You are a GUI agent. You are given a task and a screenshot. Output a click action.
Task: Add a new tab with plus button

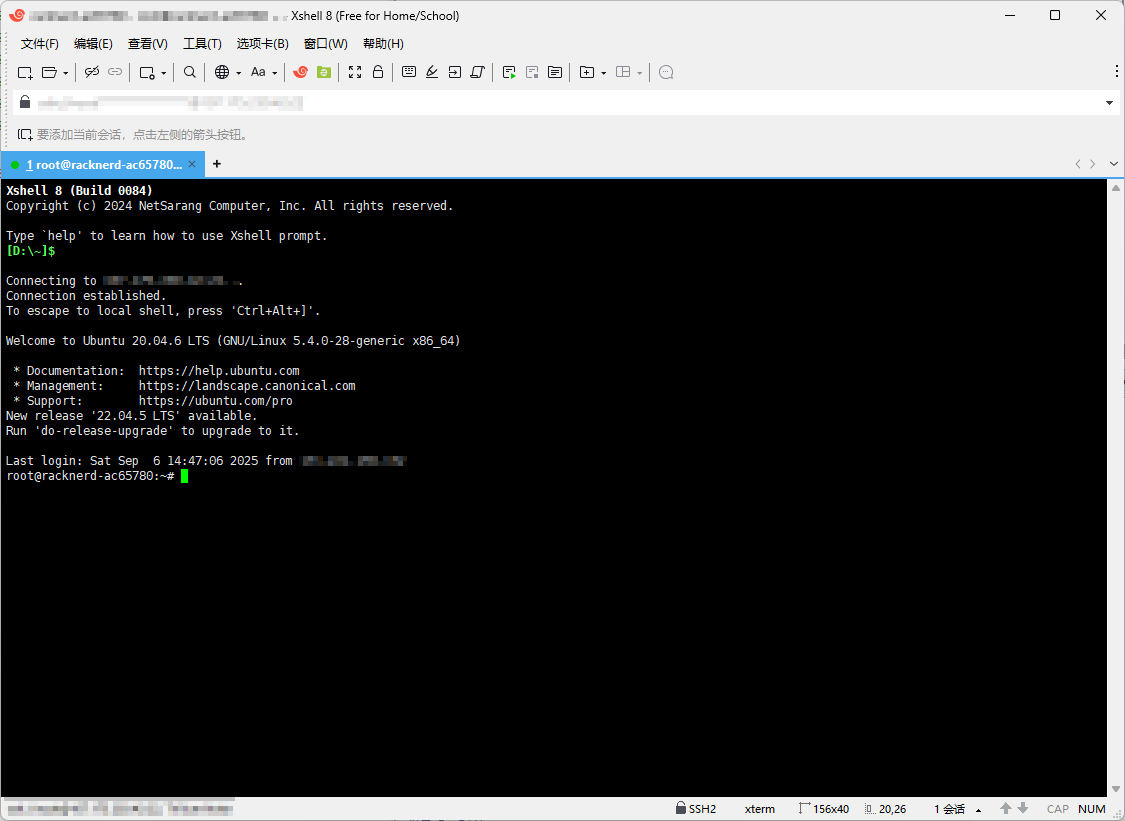(x=217, y=164)
